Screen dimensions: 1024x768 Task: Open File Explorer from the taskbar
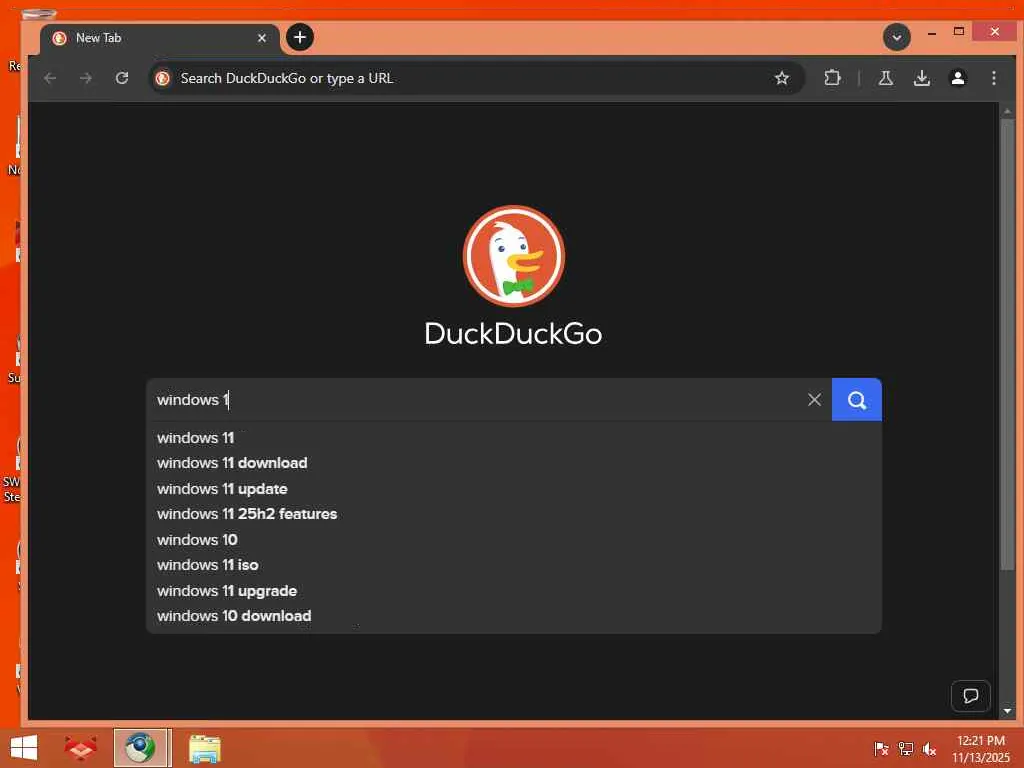pyautogui.click(x=205, y=748)
